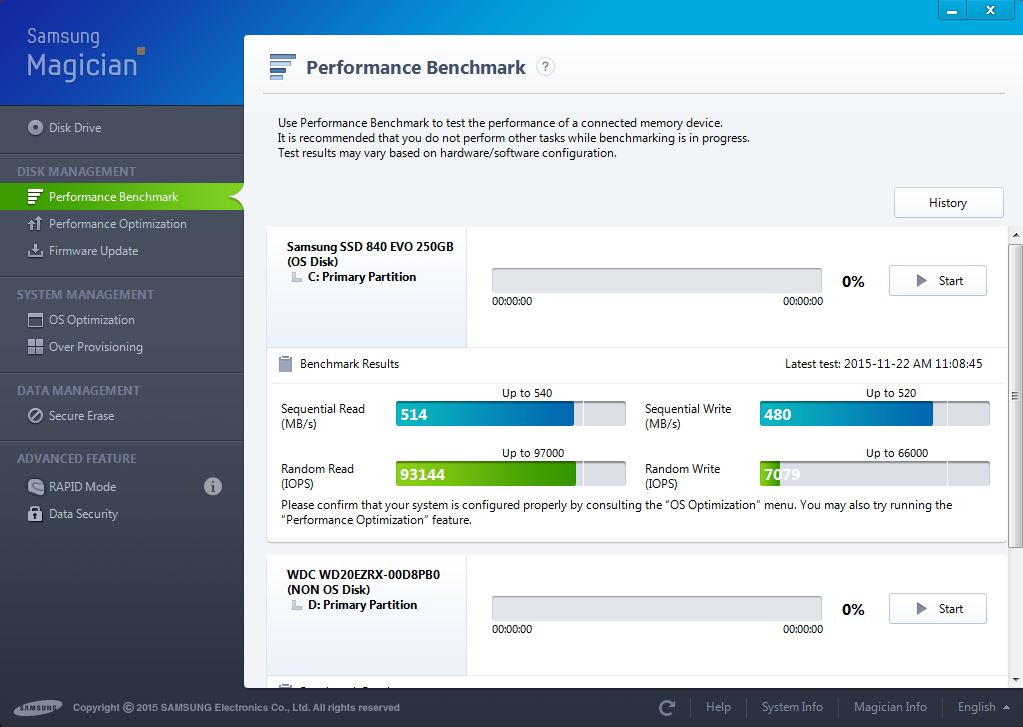Screen dimensions: 1023x727
Task: Start benchmark for WDC WD20EZRX disk
Action: coord(938,609)
